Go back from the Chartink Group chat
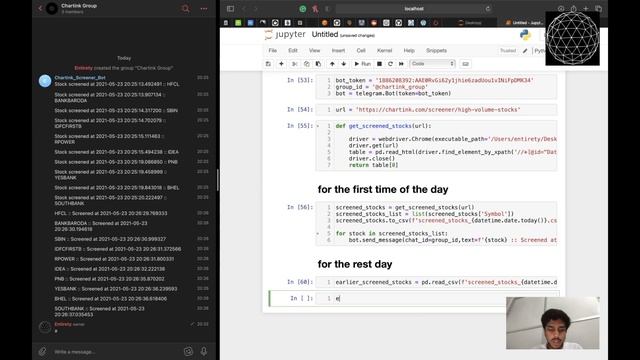 point(40,8)
